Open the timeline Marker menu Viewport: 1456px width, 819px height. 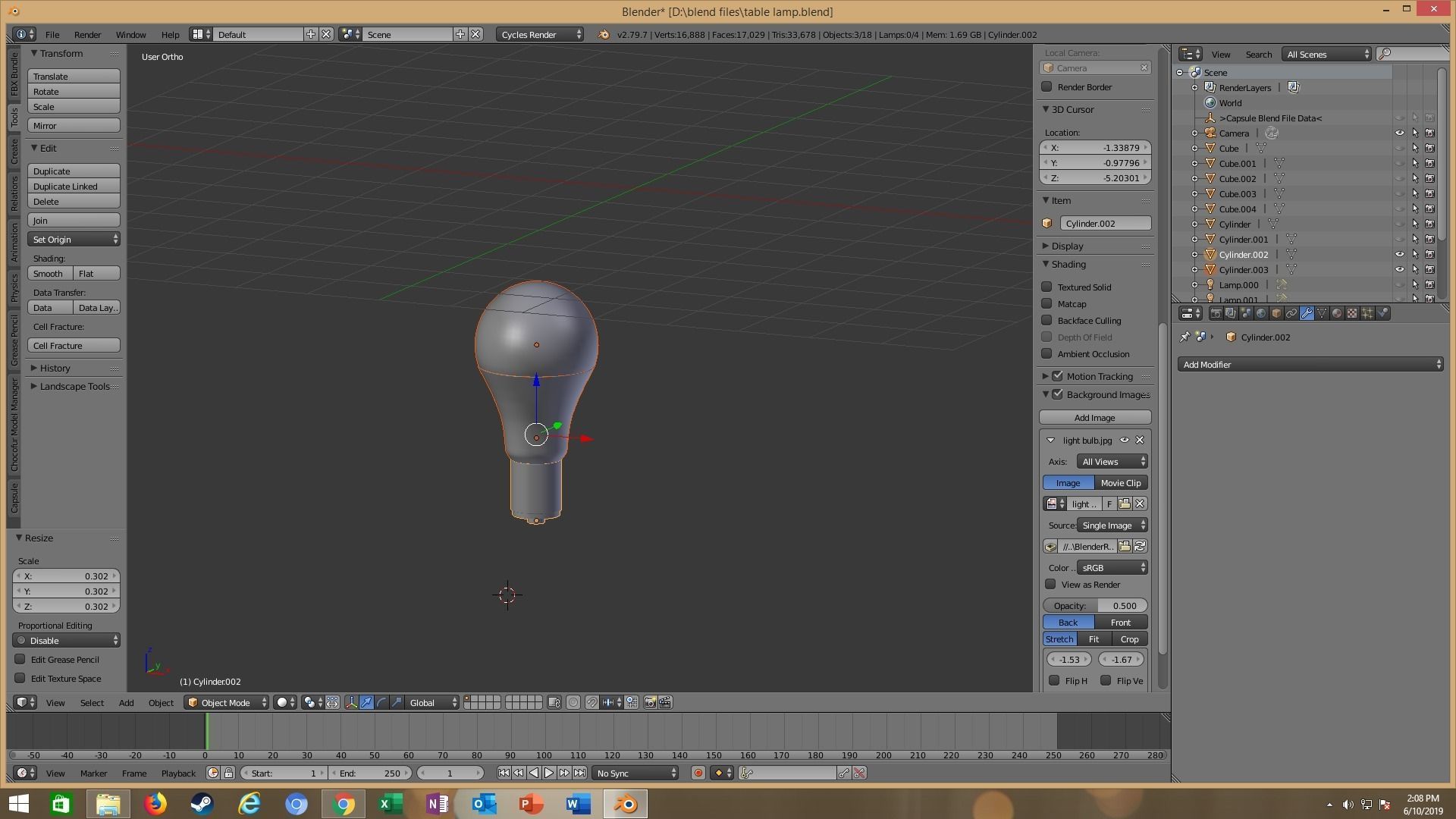tap(93, 773)
